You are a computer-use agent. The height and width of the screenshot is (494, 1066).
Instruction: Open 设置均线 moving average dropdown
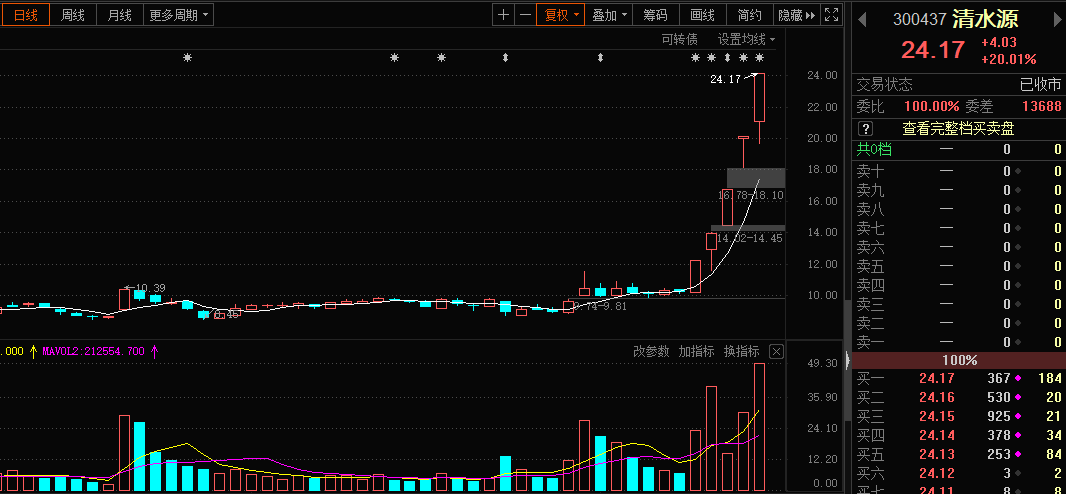746,39
